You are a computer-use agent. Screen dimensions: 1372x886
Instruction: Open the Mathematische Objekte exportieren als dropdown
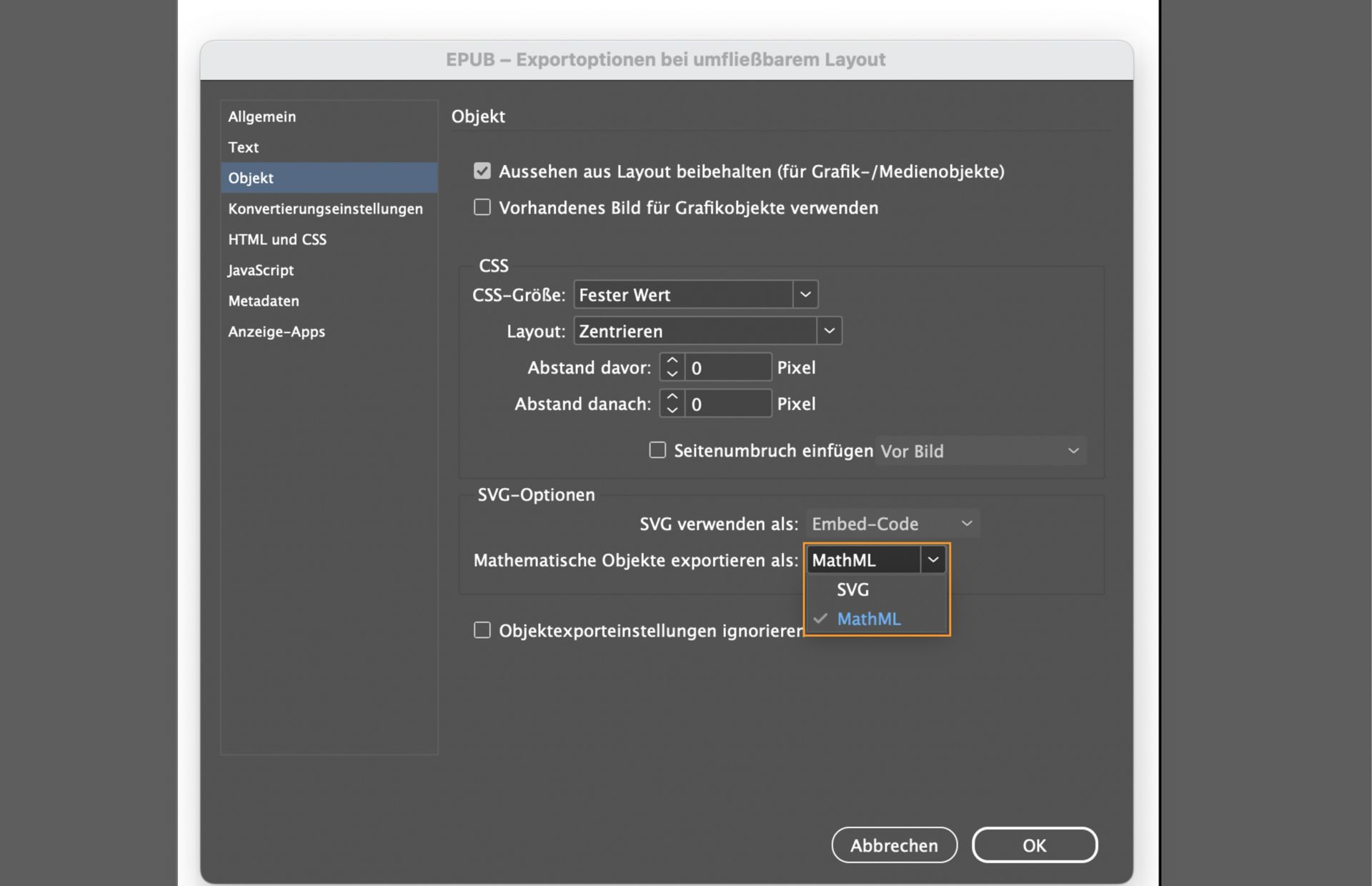(933, 559)
